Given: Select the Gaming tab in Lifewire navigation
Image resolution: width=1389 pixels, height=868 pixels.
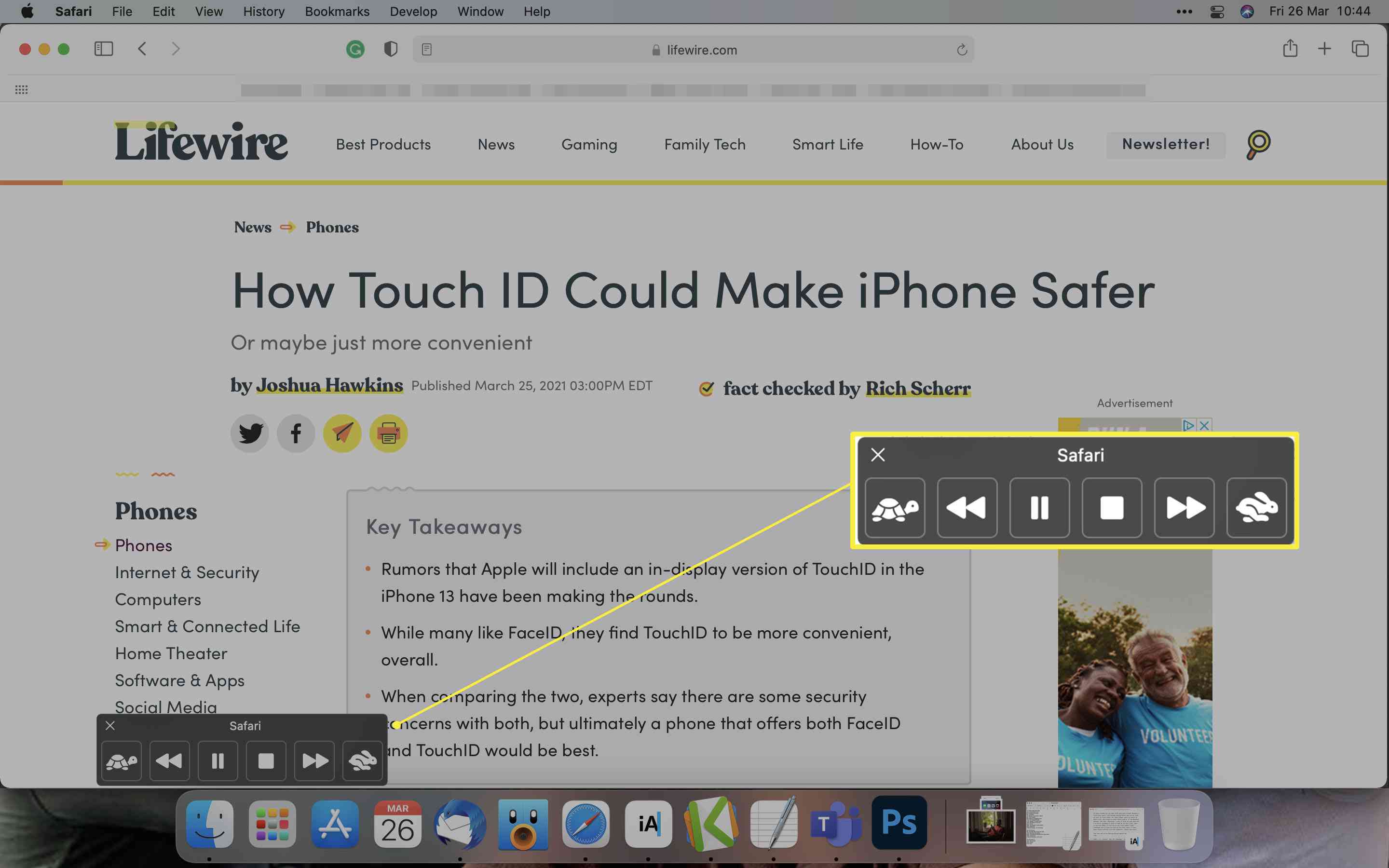Looking at the screenshot, I should pos(589,144).
